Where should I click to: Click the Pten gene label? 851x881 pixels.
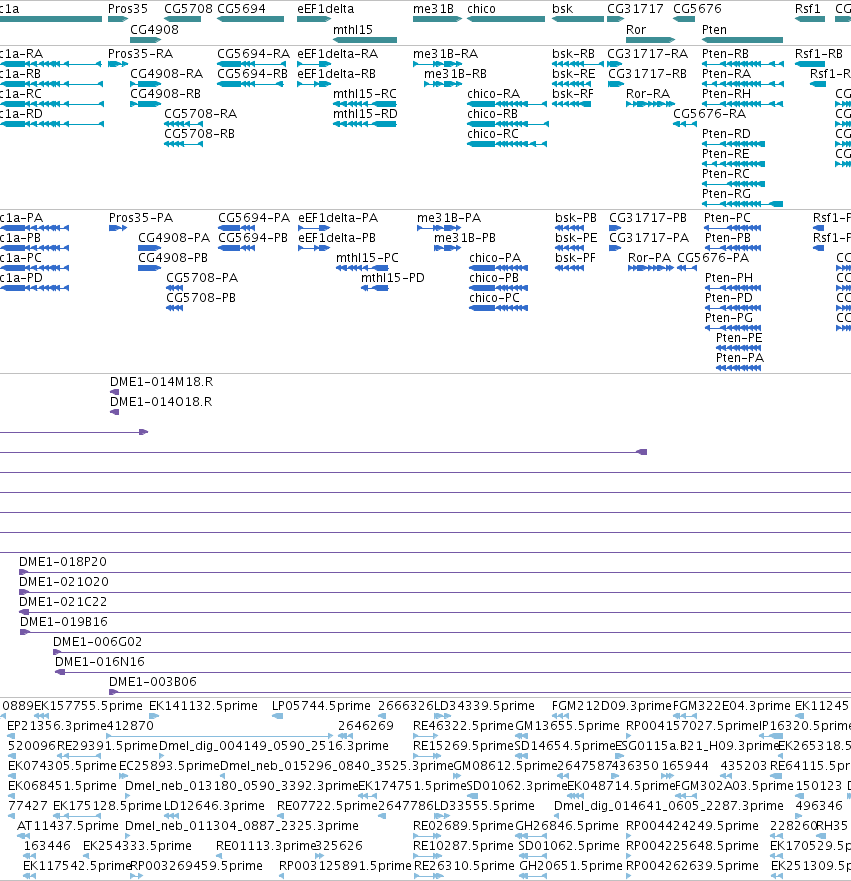click(715, 30)
